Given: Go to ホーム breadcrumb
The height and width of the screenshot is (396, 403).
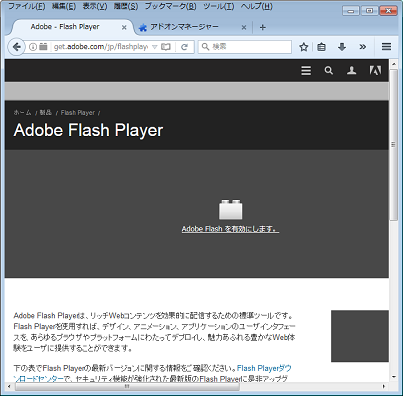Looking at the screenshot, I should point(22,113).
